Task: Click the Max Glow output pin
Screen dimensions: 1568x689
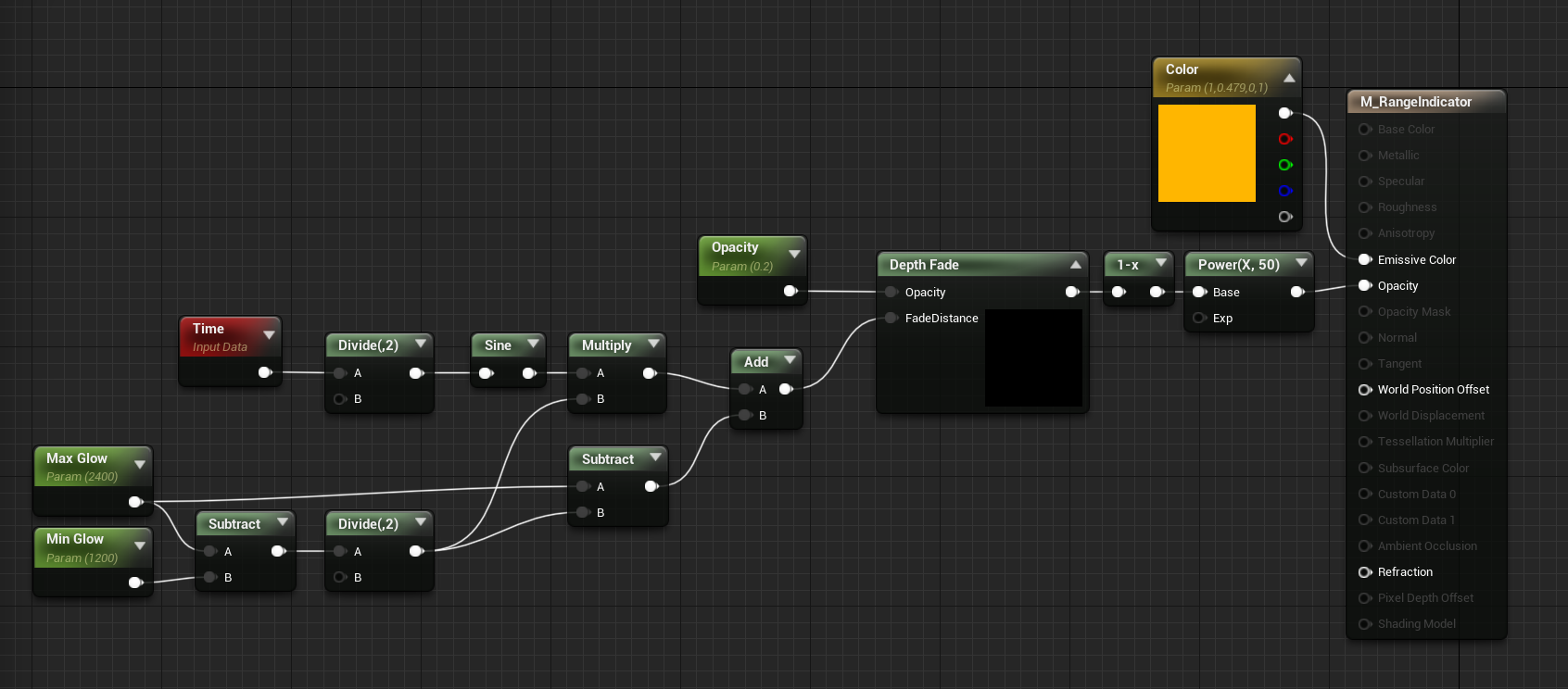Action: tap(135, 502)
